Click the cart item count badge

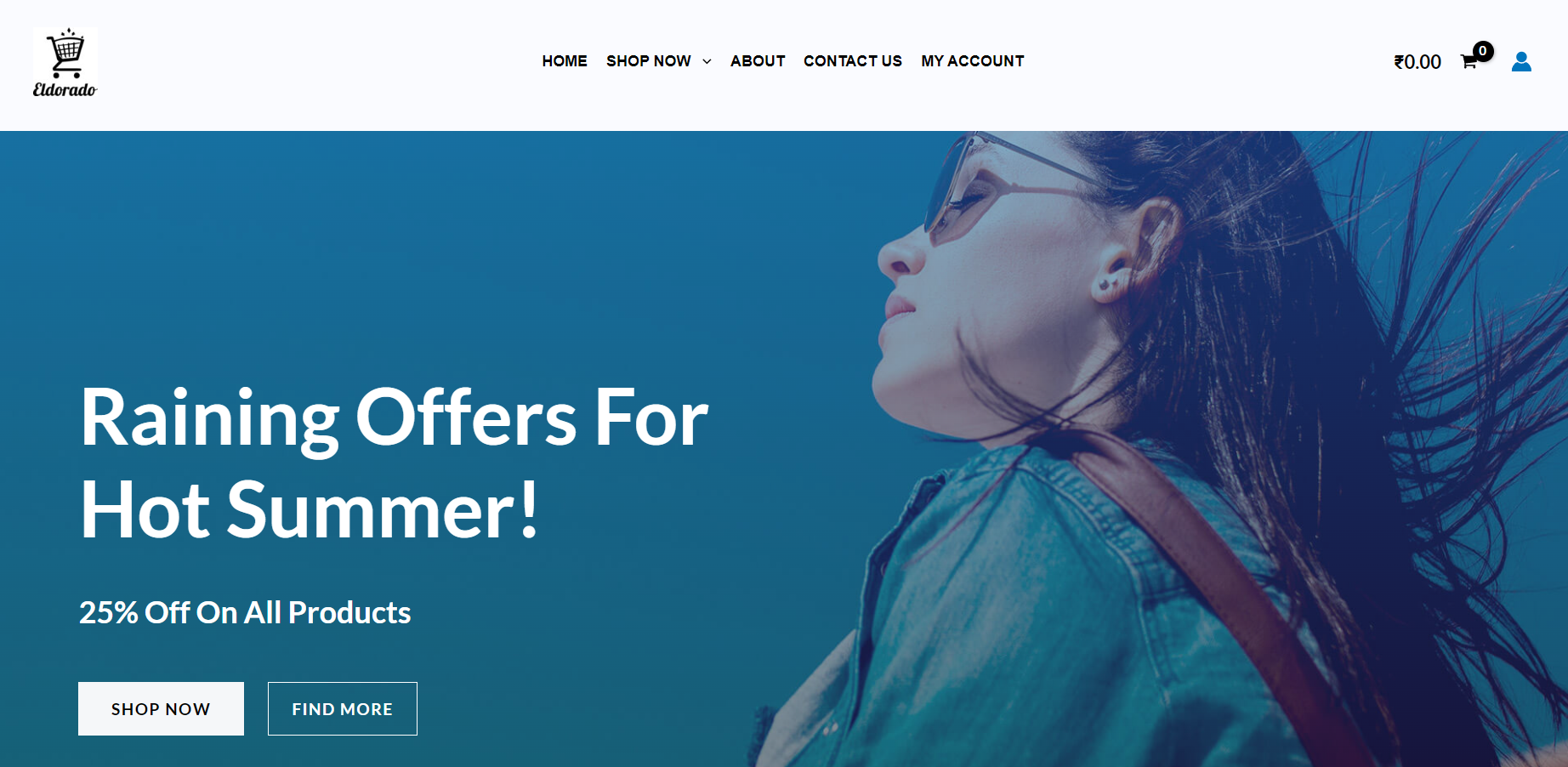tap(1483, 51)
